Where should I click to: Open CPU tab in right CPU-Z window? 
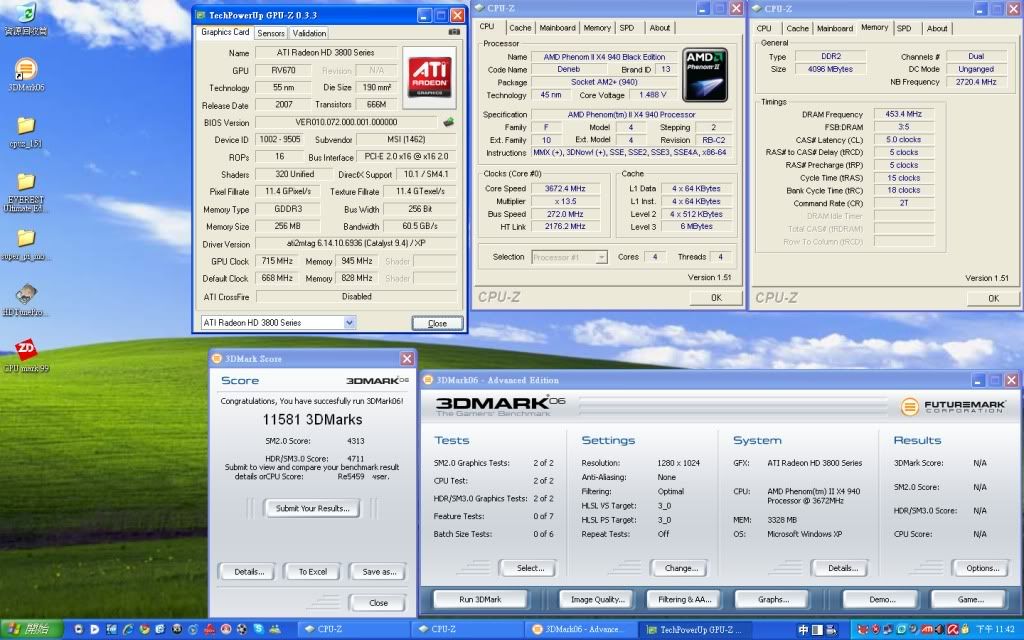pos(764,28)
